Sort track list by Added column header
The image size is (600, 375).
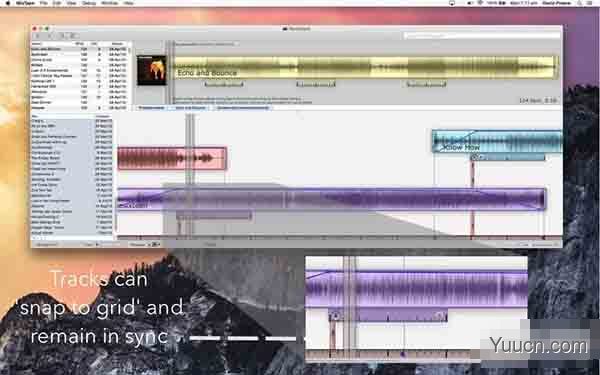[117, 44]
